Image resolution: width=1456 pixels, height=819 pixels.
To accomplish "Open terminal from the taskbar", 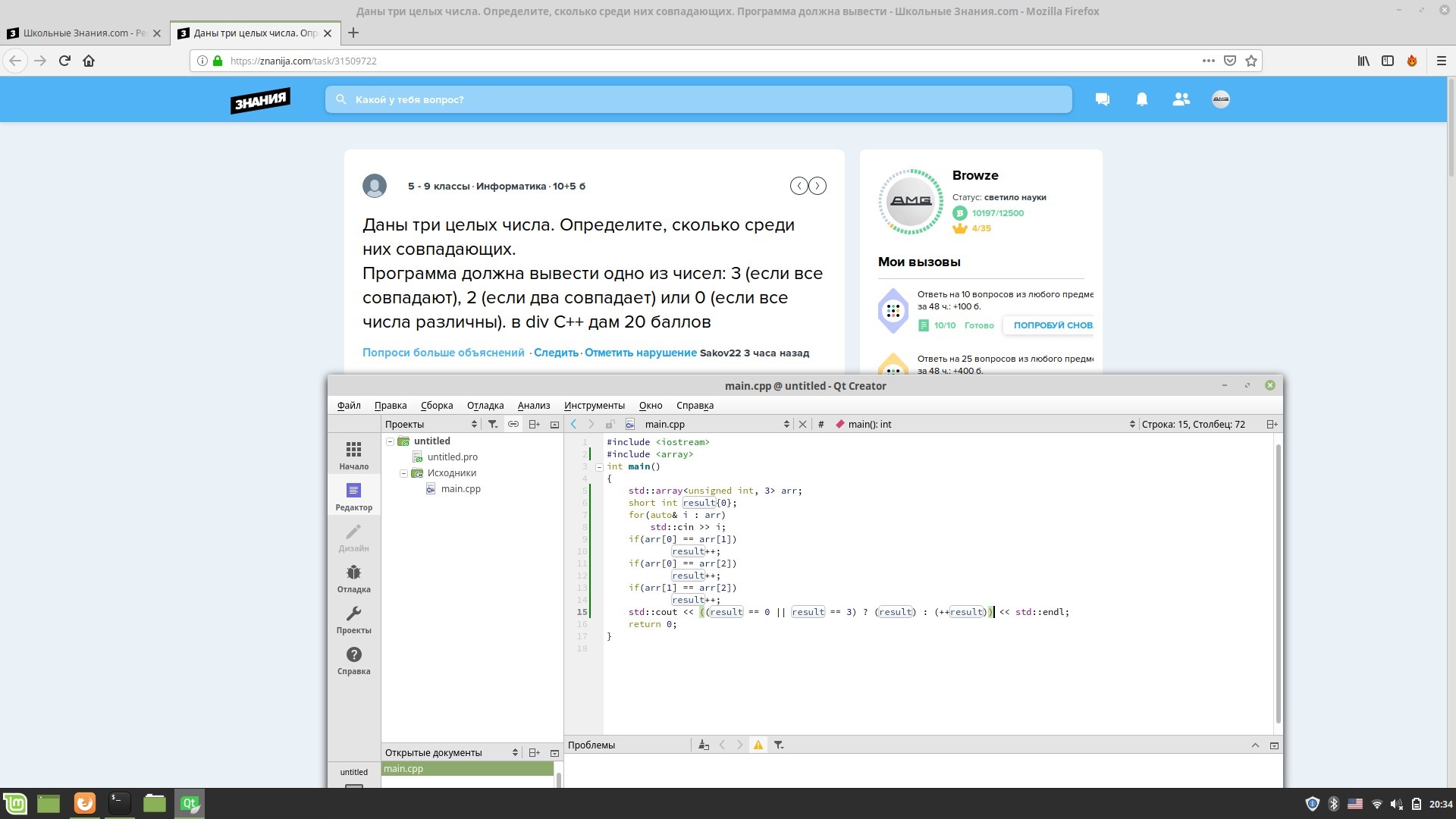I will (x=119, y=803).
